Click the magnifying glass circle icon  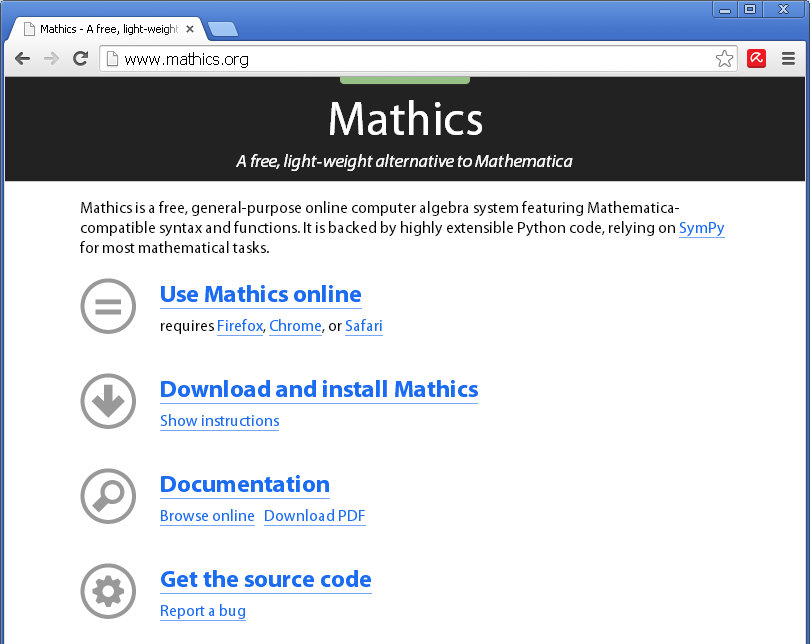108,496
